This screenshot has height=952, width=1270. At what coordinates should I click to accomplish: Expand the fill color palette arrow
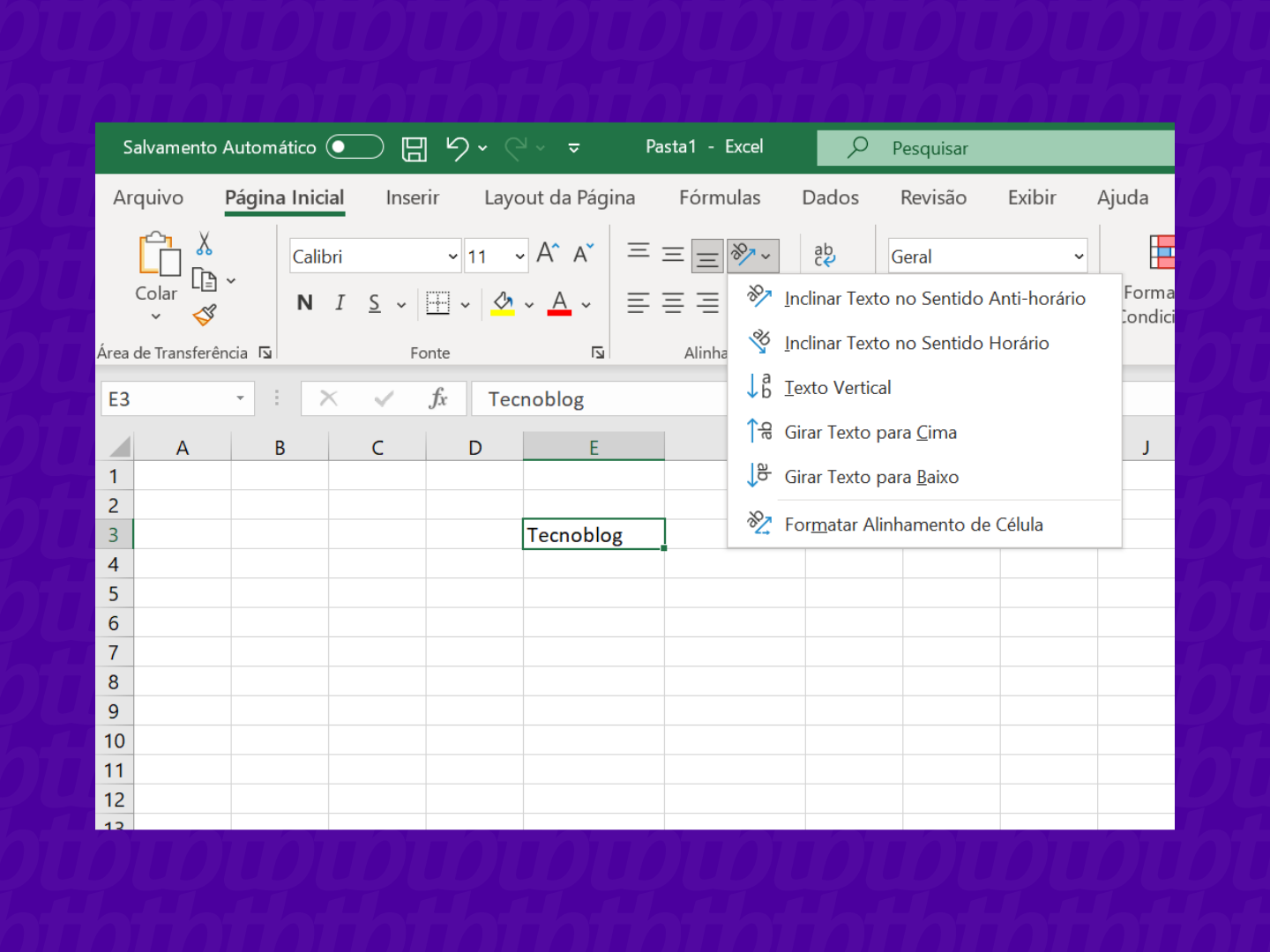(x=529, y=305)
